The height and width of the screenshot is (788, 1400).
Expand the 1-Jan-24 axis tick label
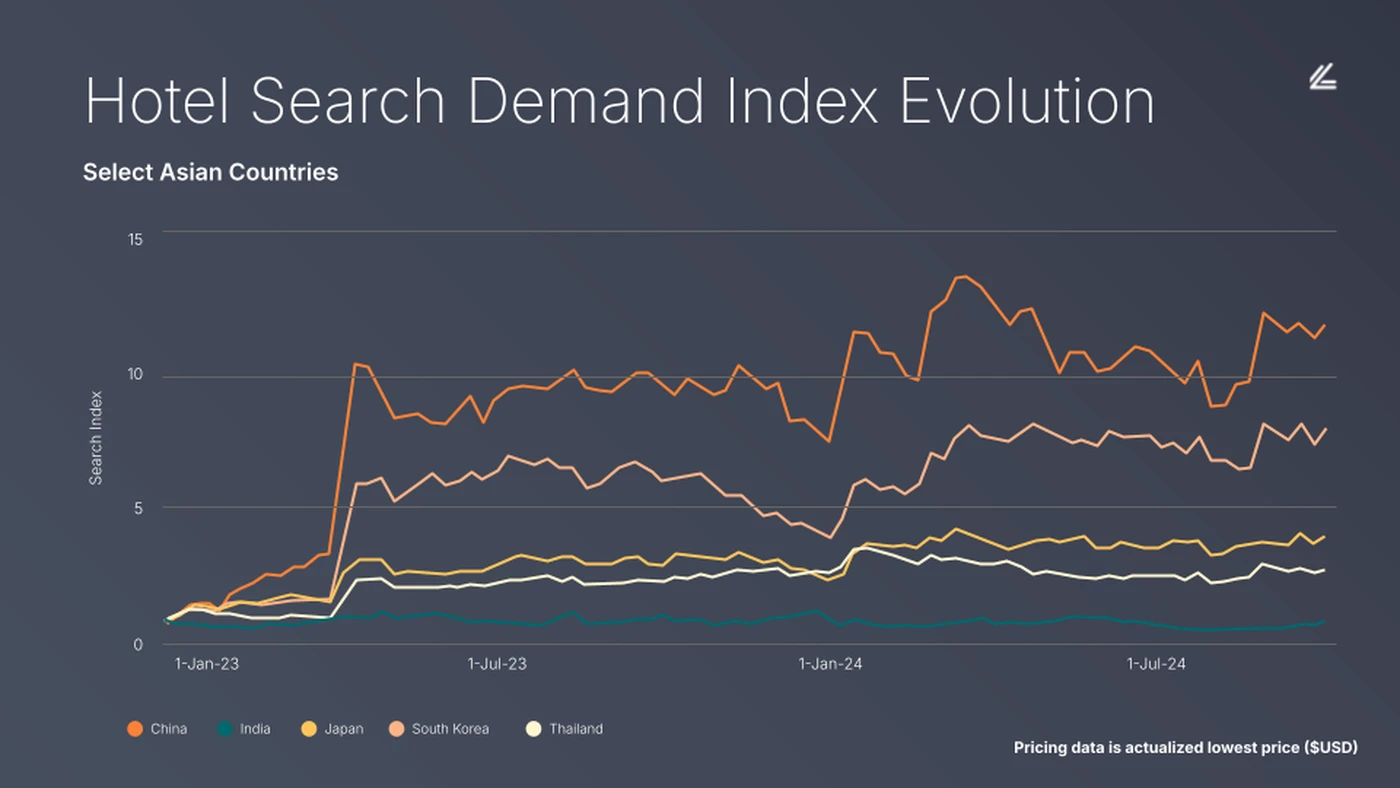click(x=830, y=663)
